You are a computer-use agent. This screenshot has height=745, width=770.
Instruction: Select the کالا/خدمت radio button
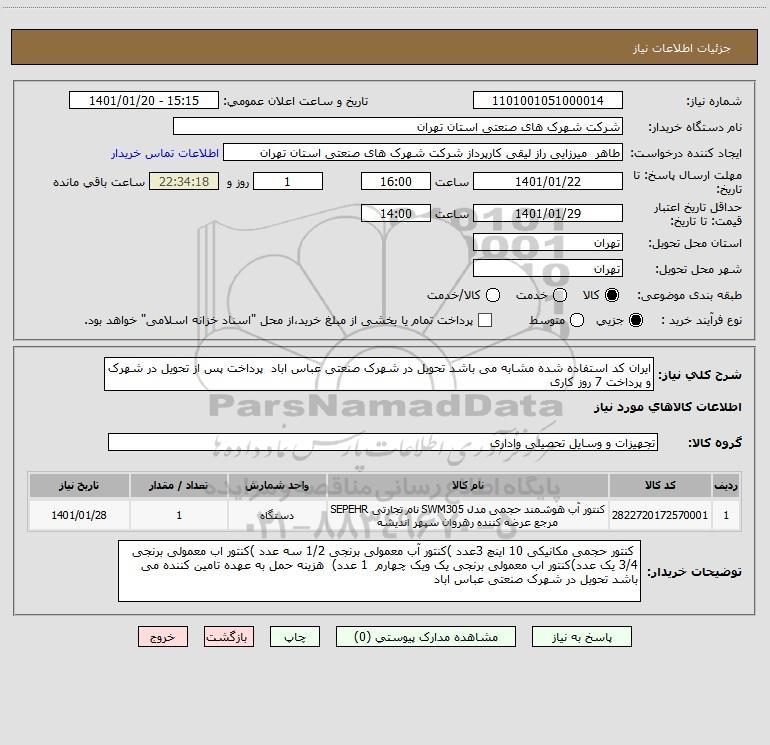click(493, 295)
